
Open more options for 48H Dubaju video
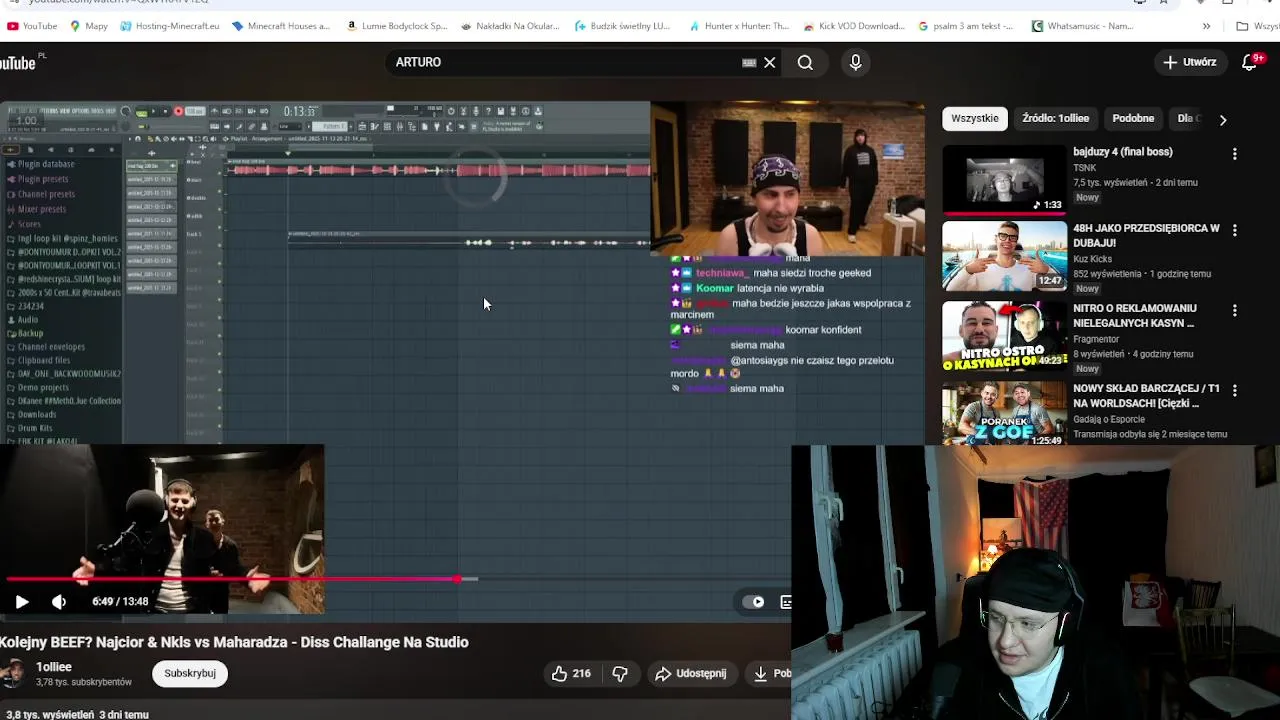pos(1235,230)
